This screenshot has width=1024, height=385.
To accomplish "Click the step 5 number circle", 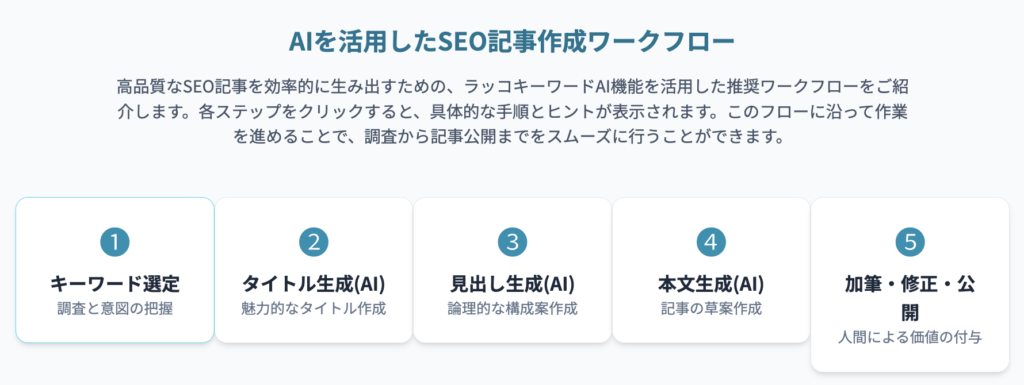I will click(x=910, y=242).
